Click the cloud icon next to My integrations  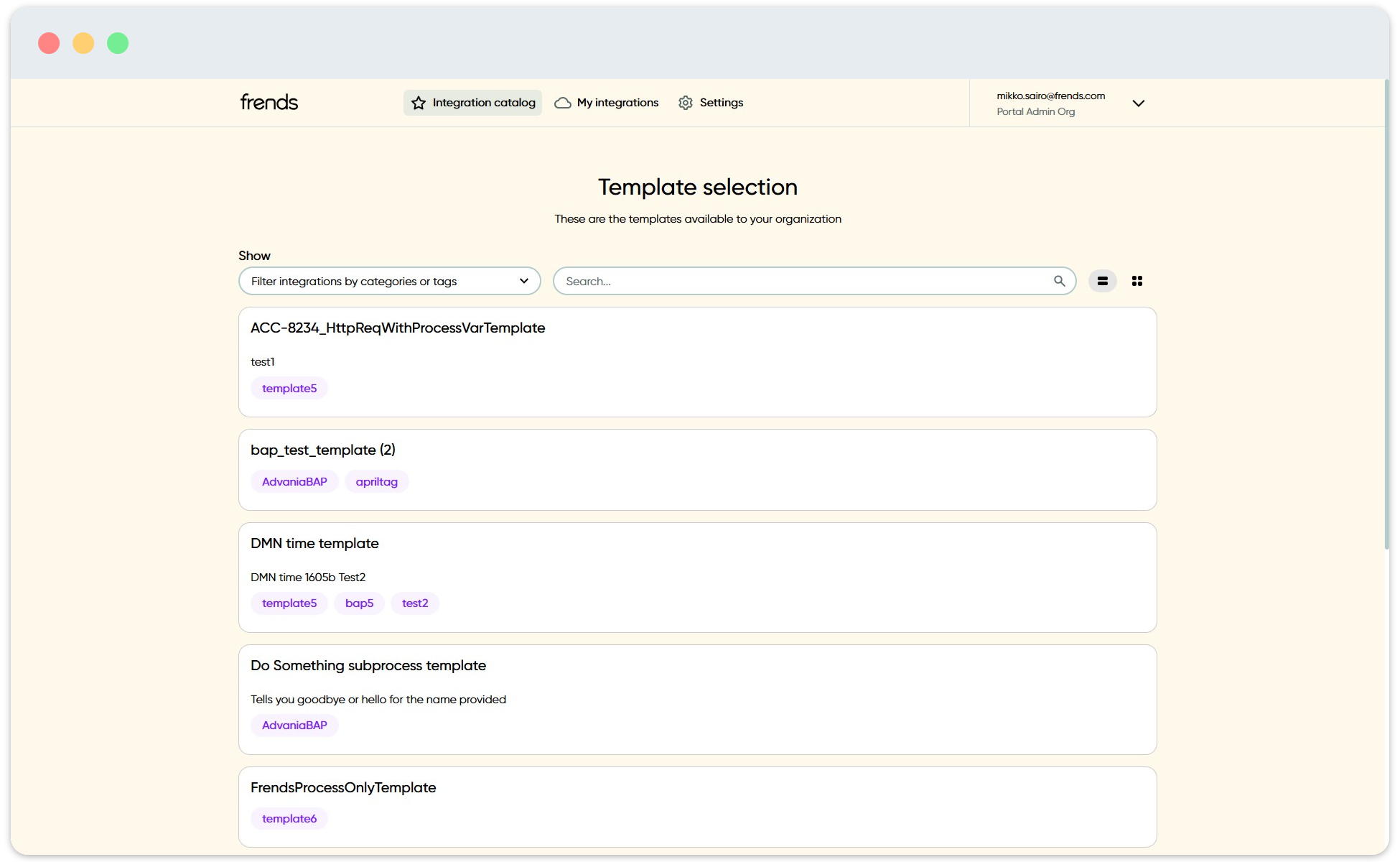click(x=562, y=102)
